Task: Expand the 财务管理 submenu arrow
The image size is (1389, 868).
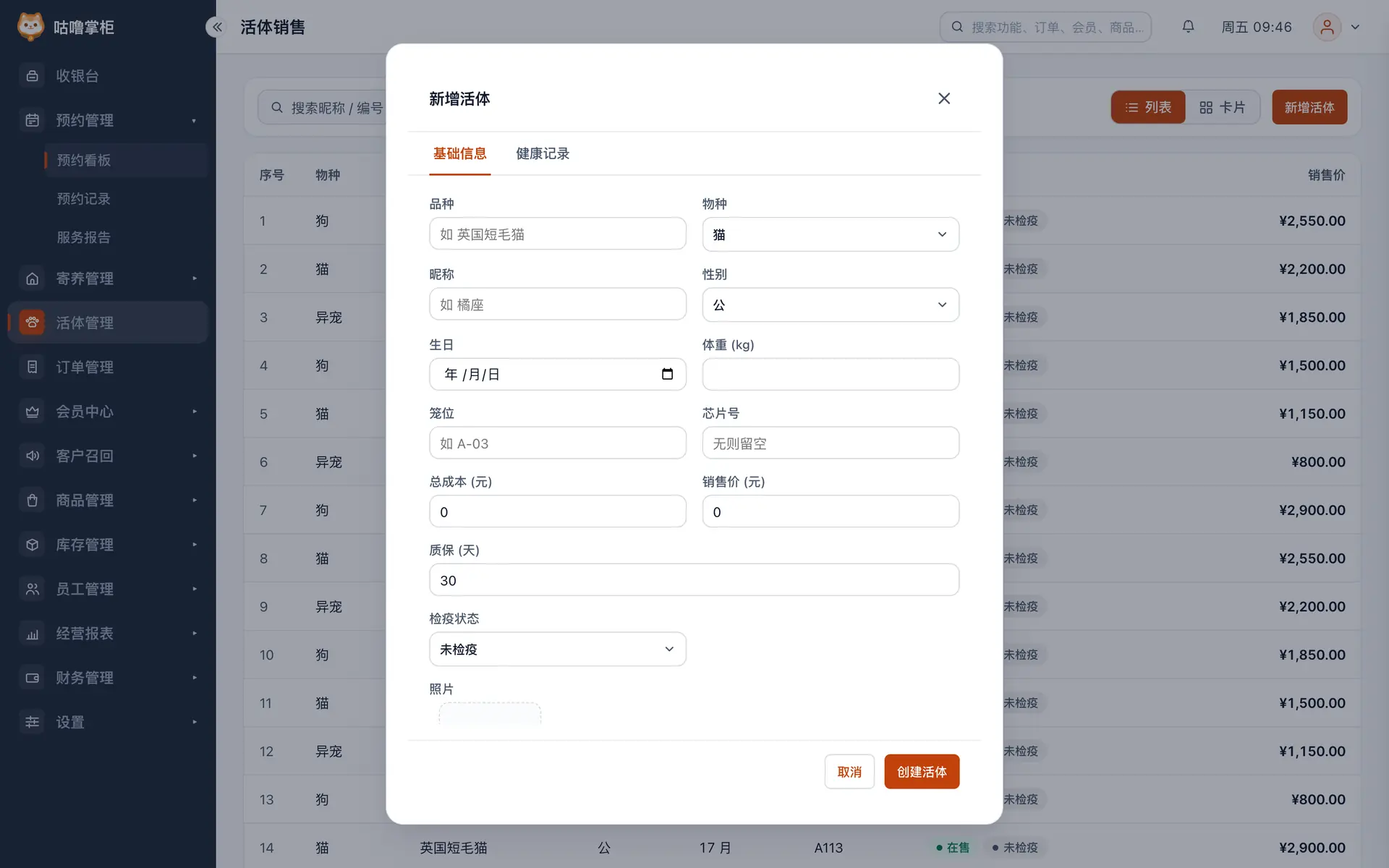Action: tap(195, 678)
